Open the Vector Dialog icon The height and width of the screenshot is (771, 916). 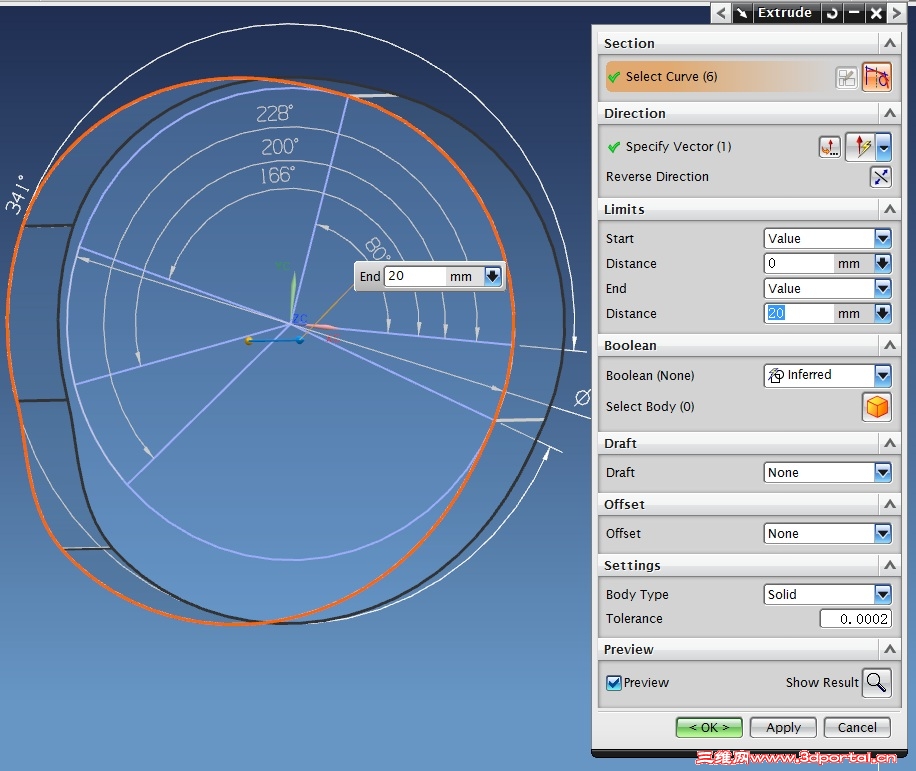[830, 147]
